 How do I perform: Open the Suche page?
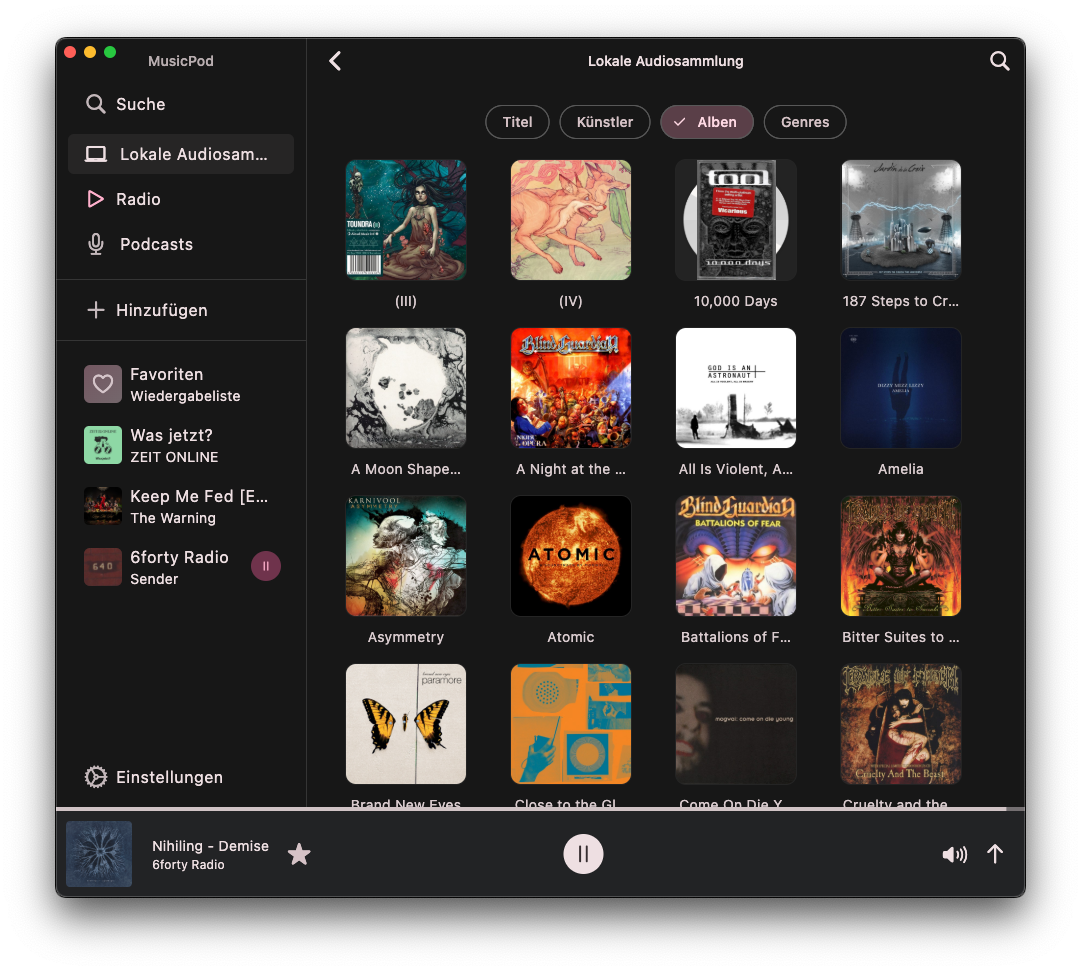tap(181, 104)
